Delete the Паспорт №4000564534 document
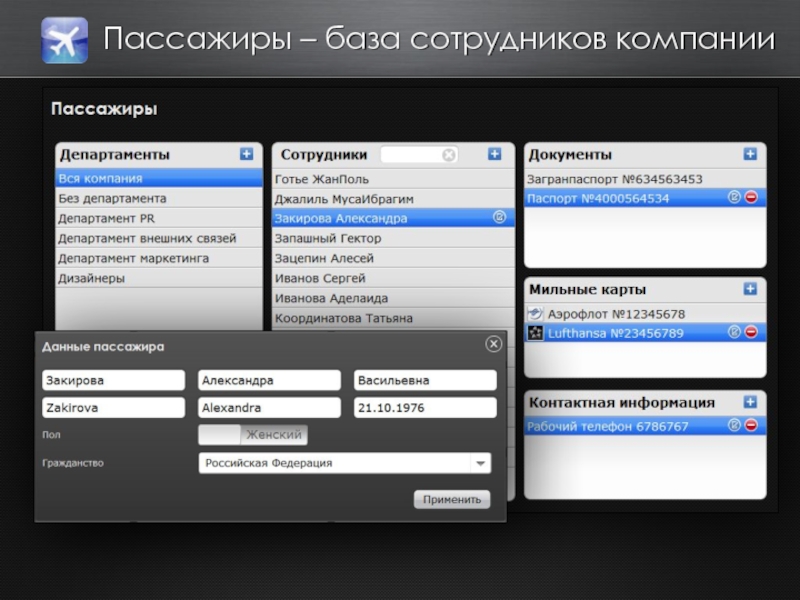Viewport: 800px width, 600px height. (x=751, y=197)
